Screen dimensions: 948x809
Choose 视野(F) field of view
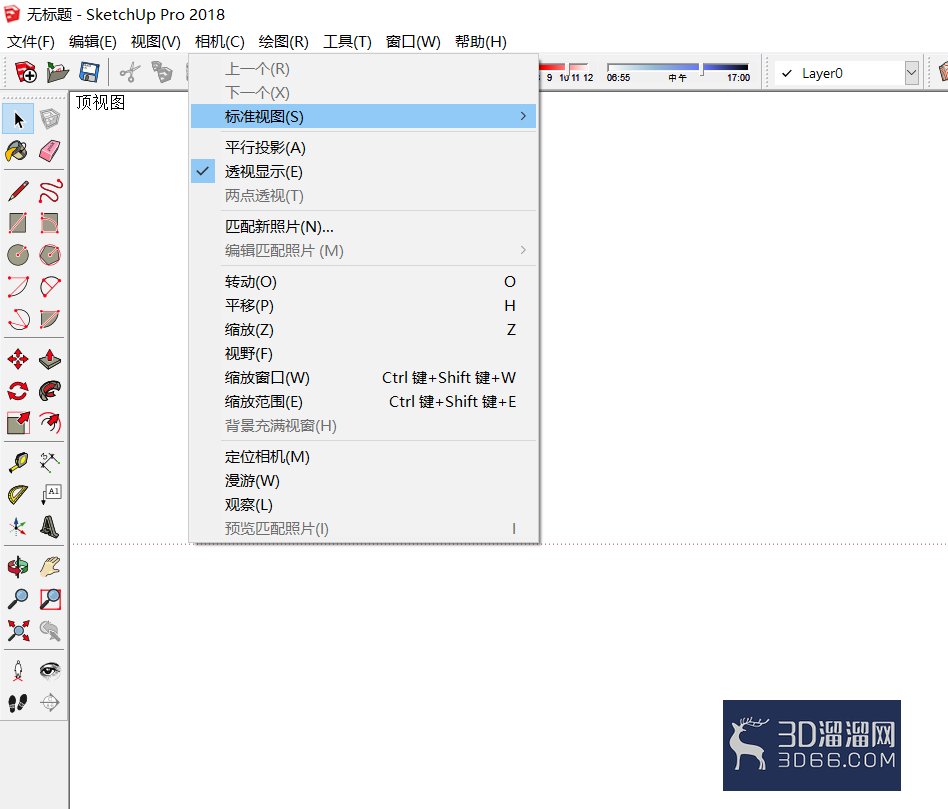pos(363,354)
